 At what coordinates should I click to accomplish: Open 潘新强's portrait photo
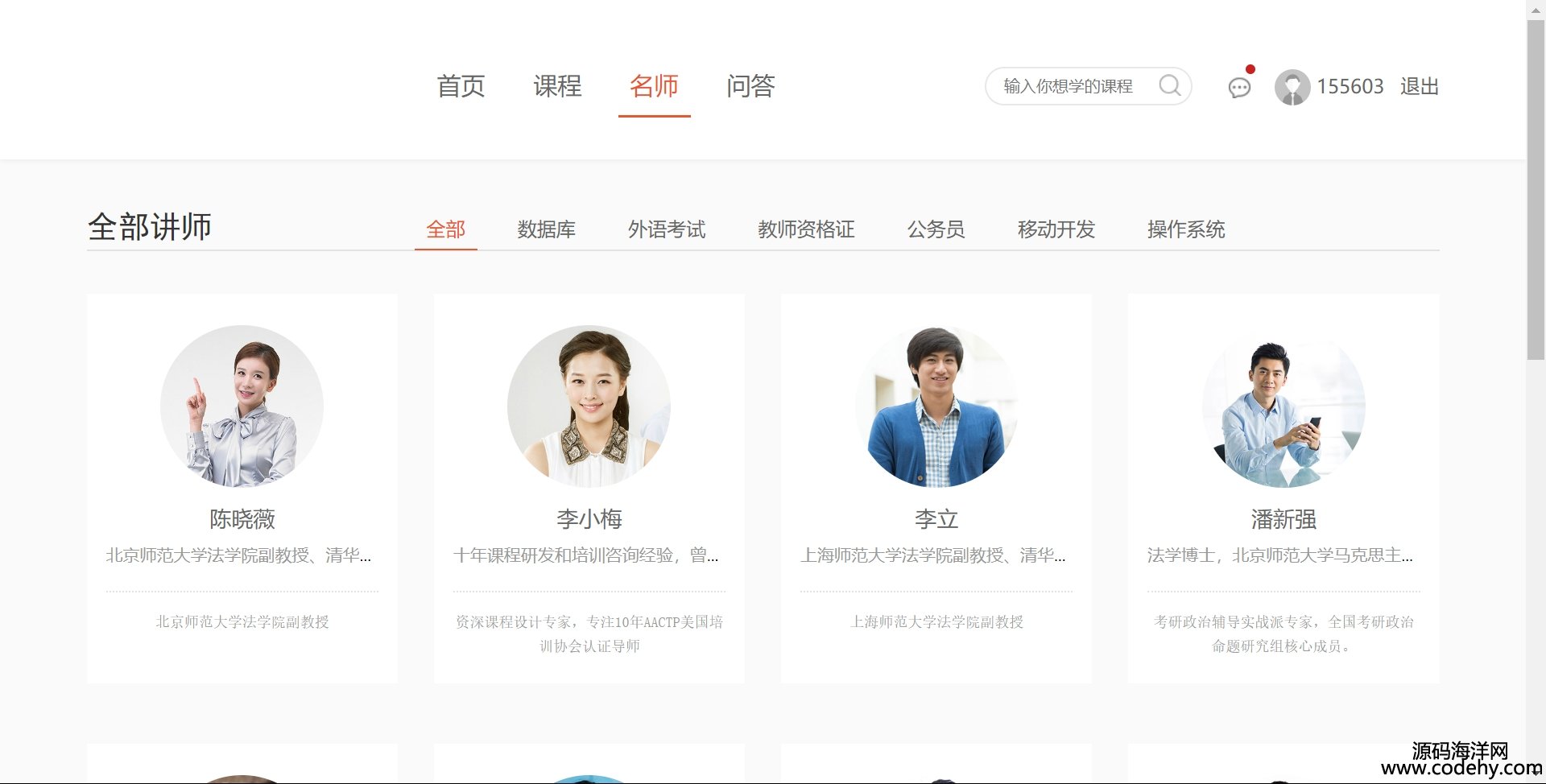(x=1284, y=406)
